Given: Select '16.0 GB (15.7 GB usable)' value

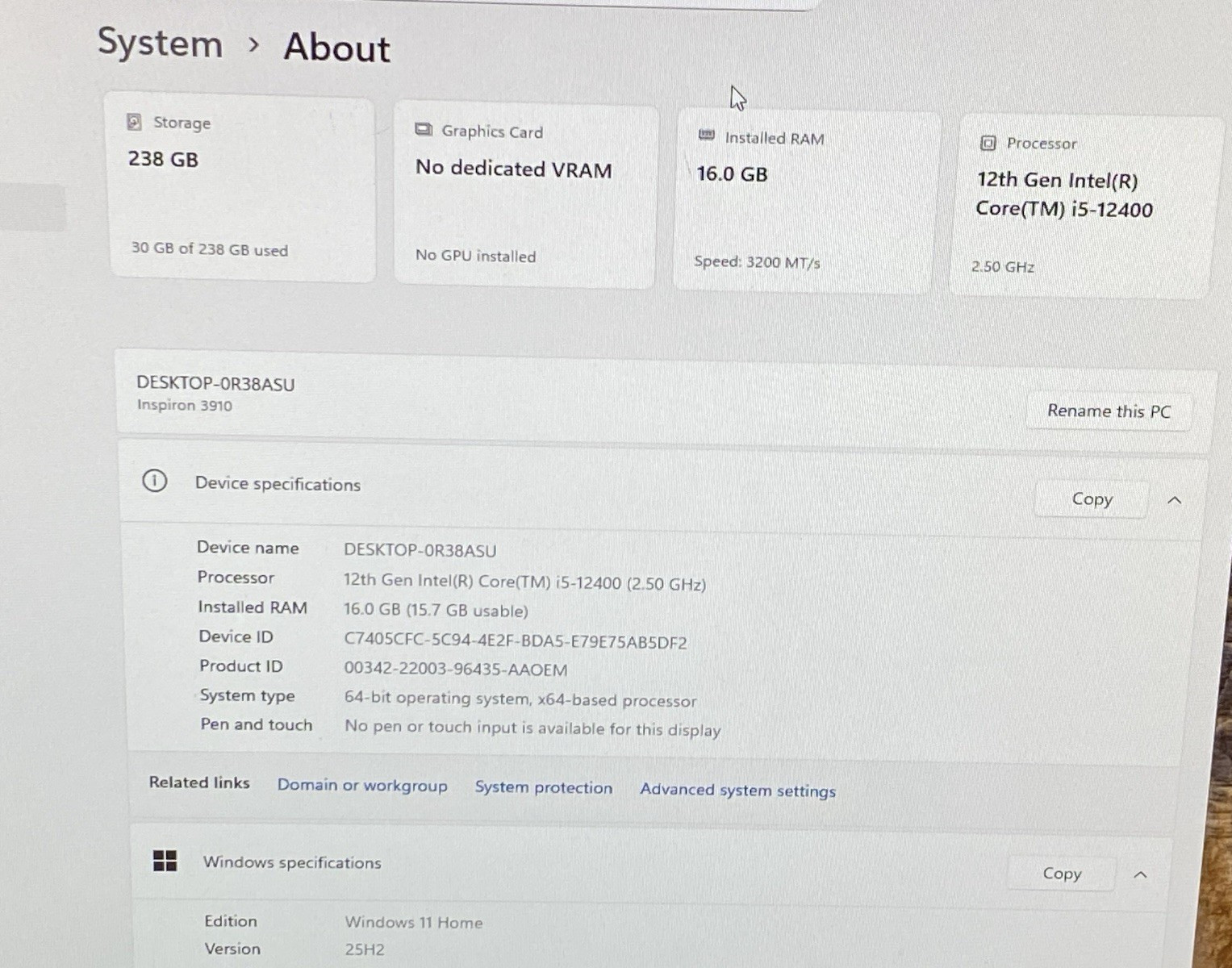Looking at the screenshot, I should point(436,611).
